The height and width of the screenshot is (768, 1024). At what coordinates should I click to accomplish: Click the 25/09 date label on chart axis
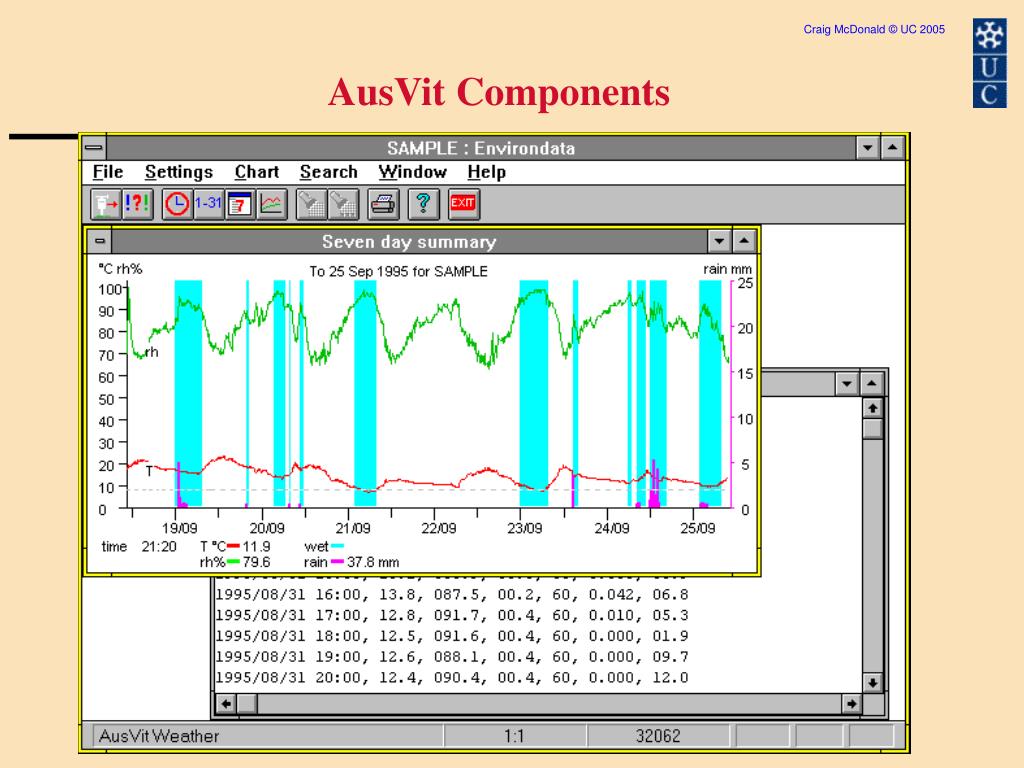point(698,528)
